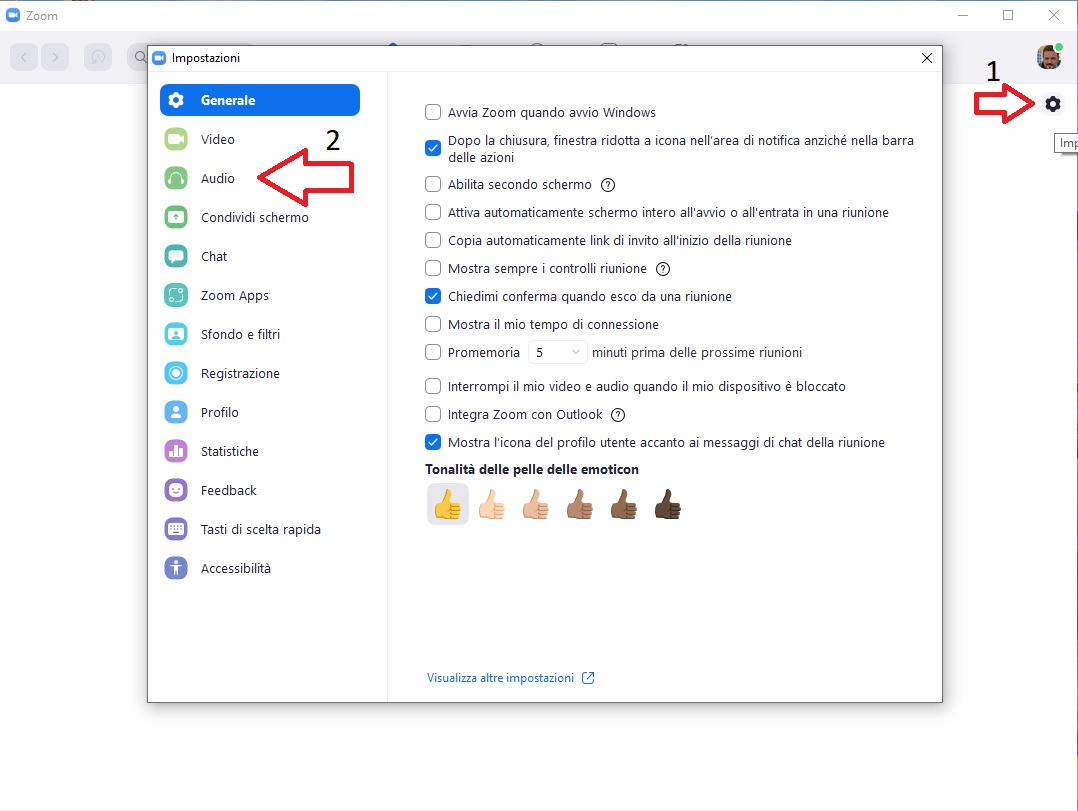Open help icon next to Abilita secondo schermo
Viewport: 1078px width, 811px height.
(607, 185)
